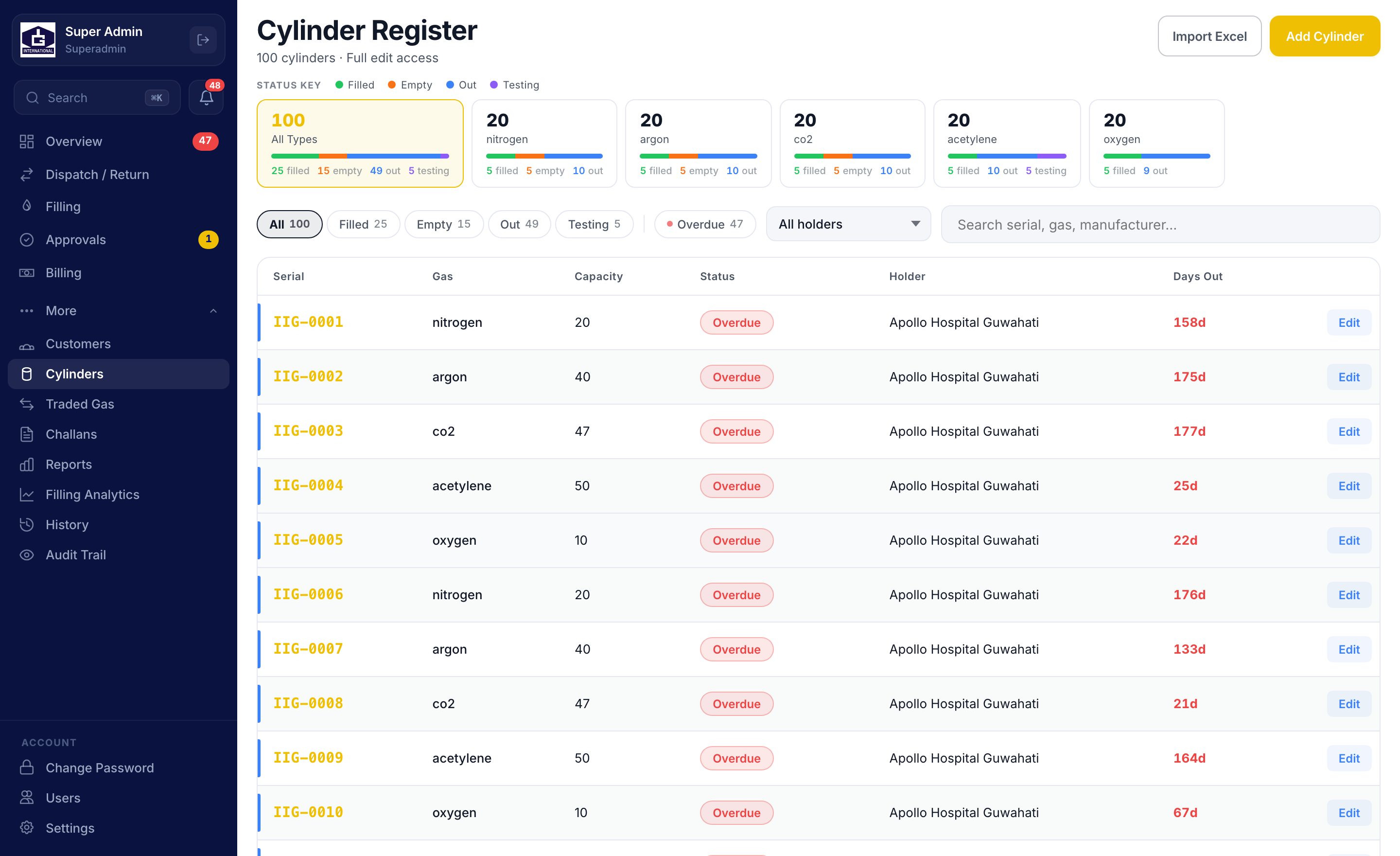Click the More ellipsis icon
This screenshot has width=1400, height=856.
coord(27,311)
